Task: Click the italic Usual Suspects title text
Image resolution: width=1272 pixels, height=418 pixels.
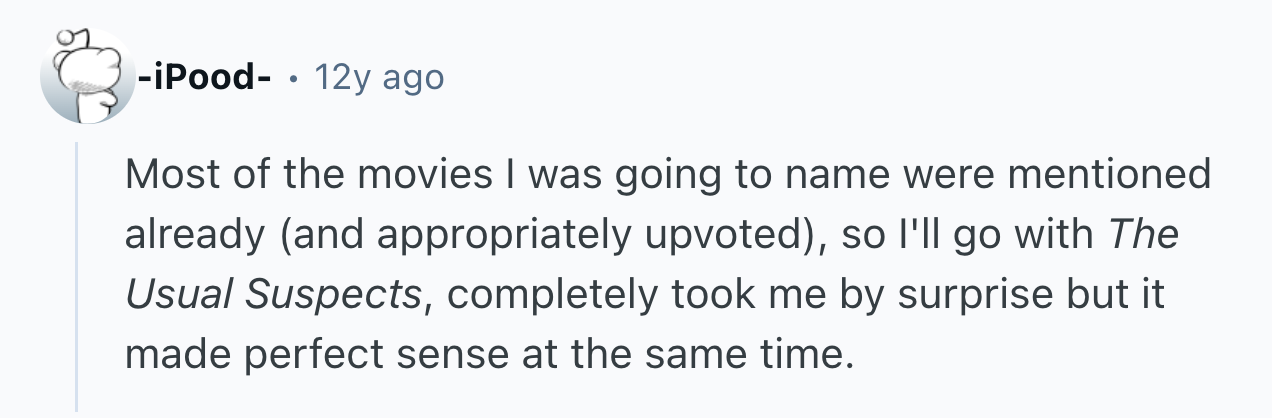Action: coord(272,294)
